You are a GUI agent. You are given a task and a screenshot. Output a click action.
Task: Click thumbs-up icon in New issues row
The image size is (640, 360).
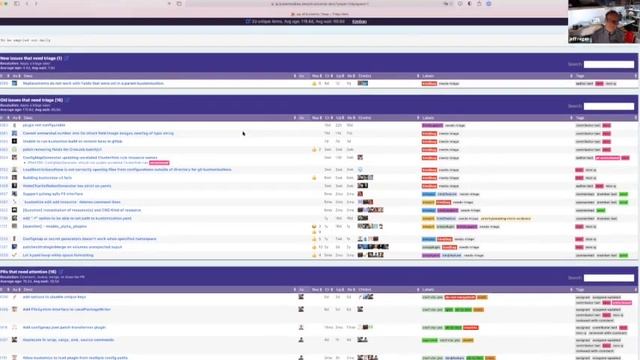314,83
